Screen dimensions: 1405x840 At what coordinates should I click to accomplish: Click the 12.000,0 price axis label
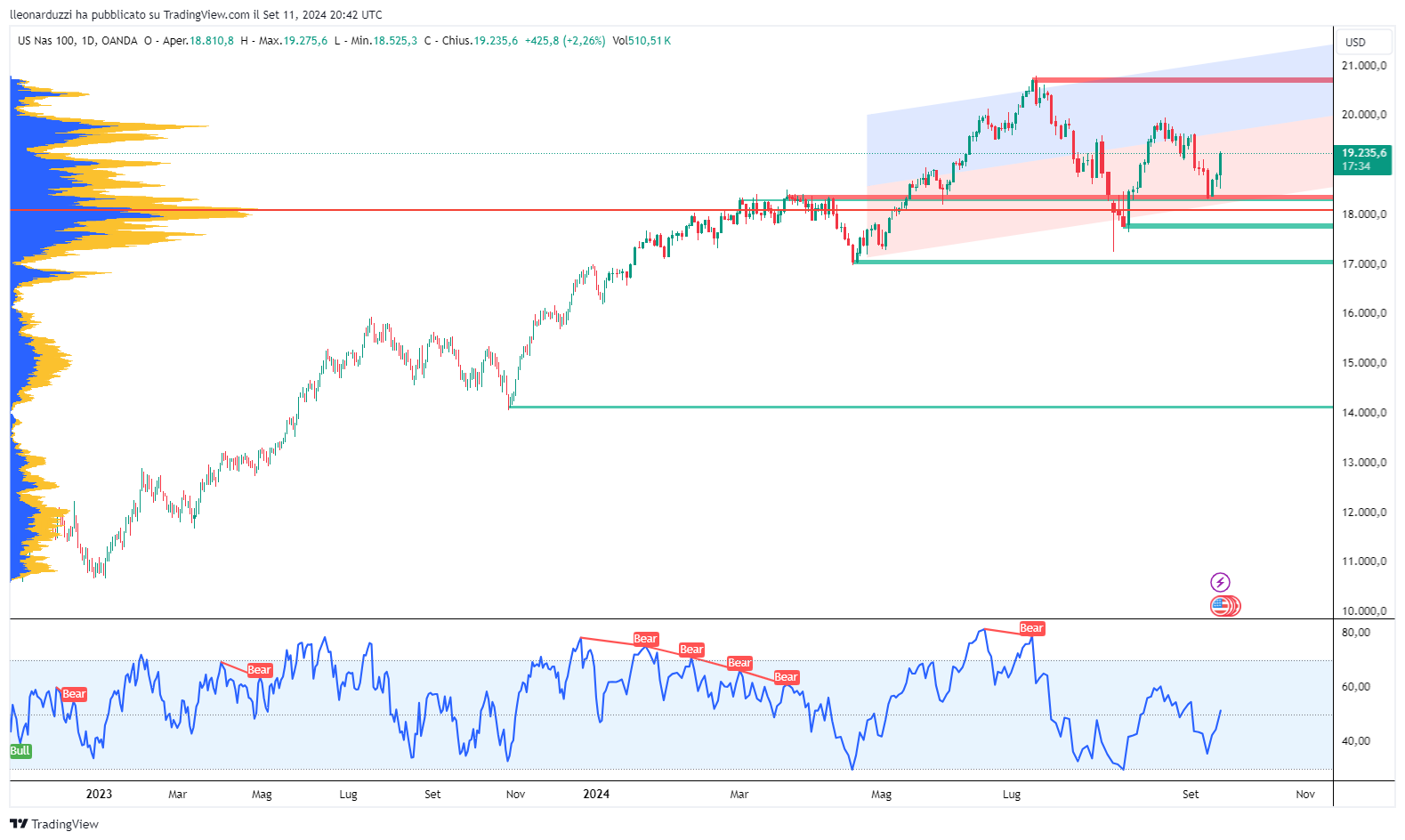coord(1364,513)
